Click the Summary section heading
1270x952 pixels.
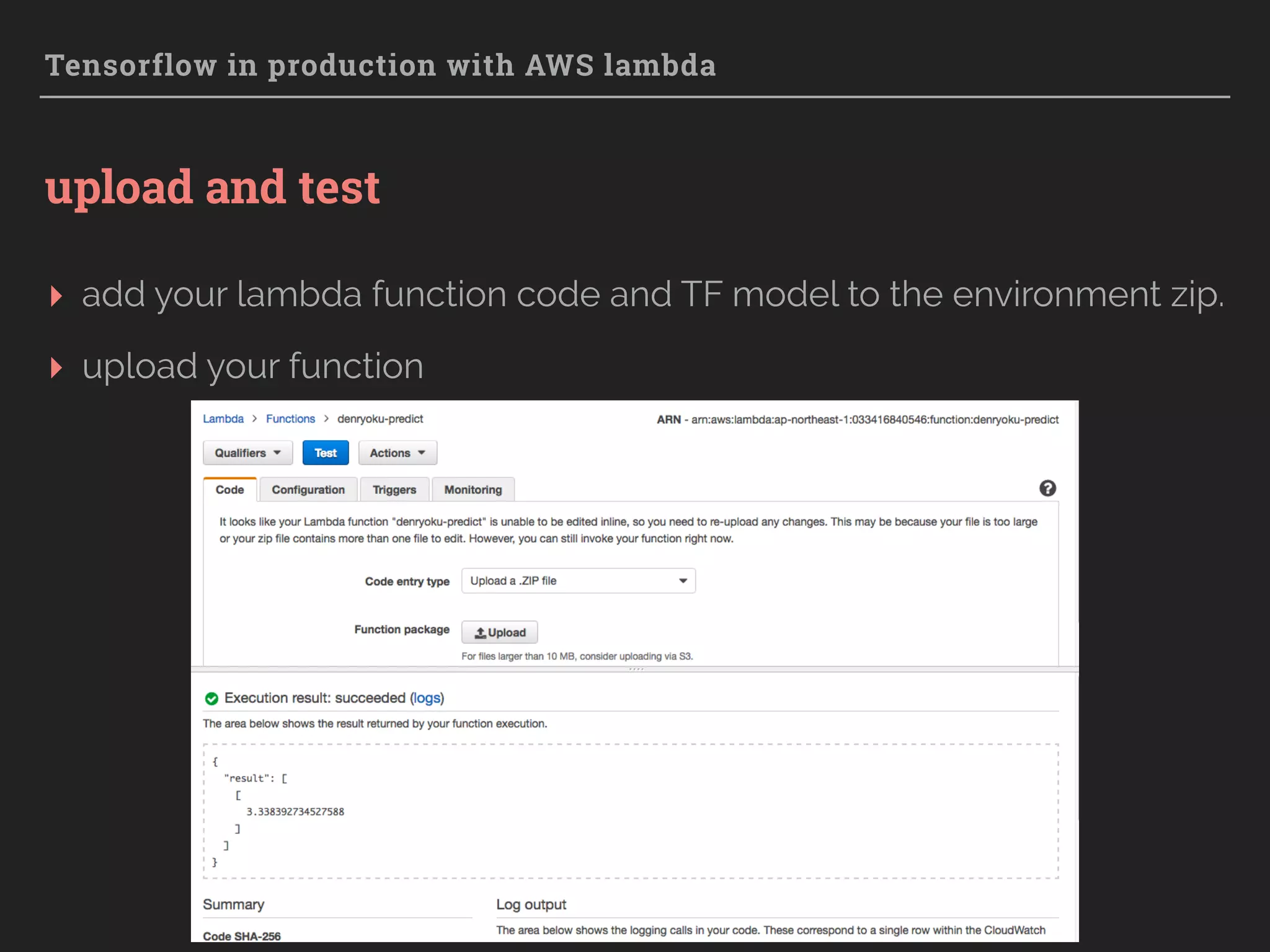(234, 905)
